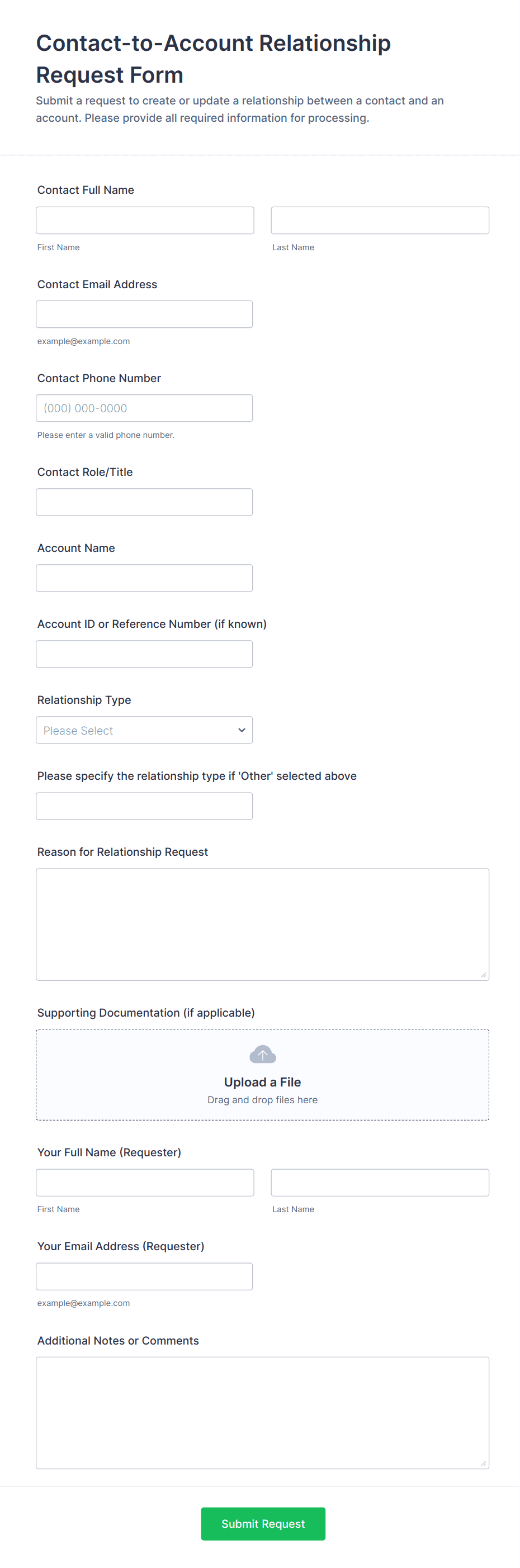Viewport: 520px width, 1568px height.
Task: Select the Contact Email Address input
Action: tap(144, 314)
